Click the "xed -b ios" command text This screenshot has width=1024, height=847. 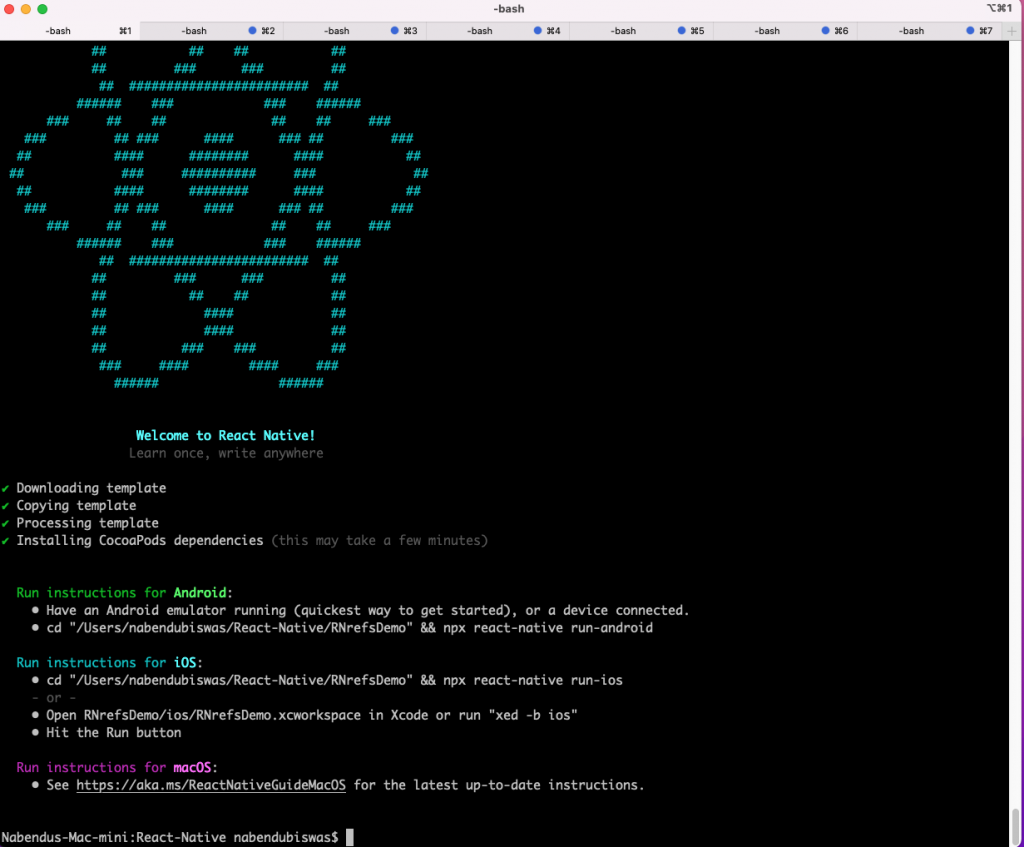(533, 715)
